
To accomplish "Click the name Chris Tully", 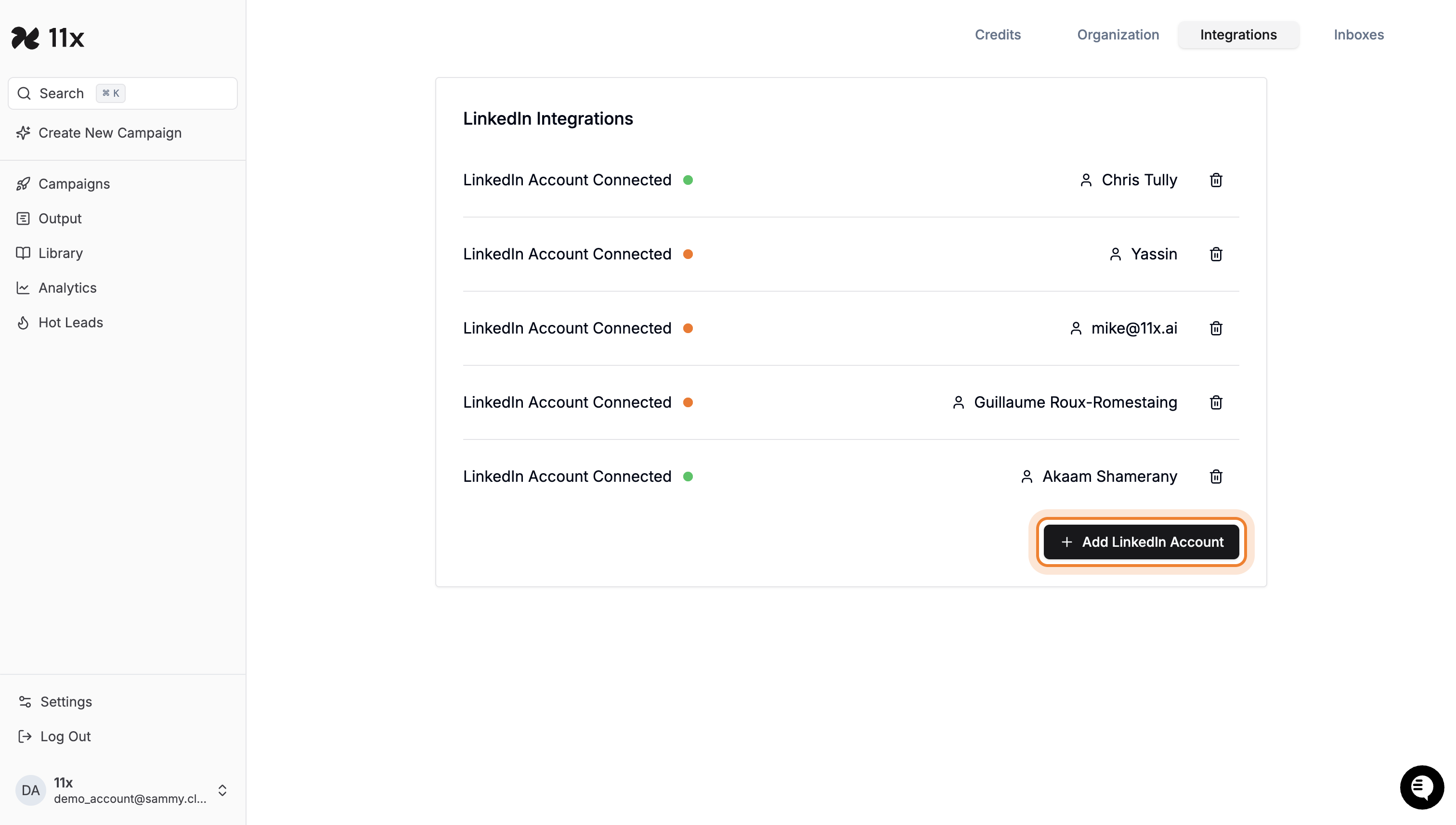I will click(1139, 180).
